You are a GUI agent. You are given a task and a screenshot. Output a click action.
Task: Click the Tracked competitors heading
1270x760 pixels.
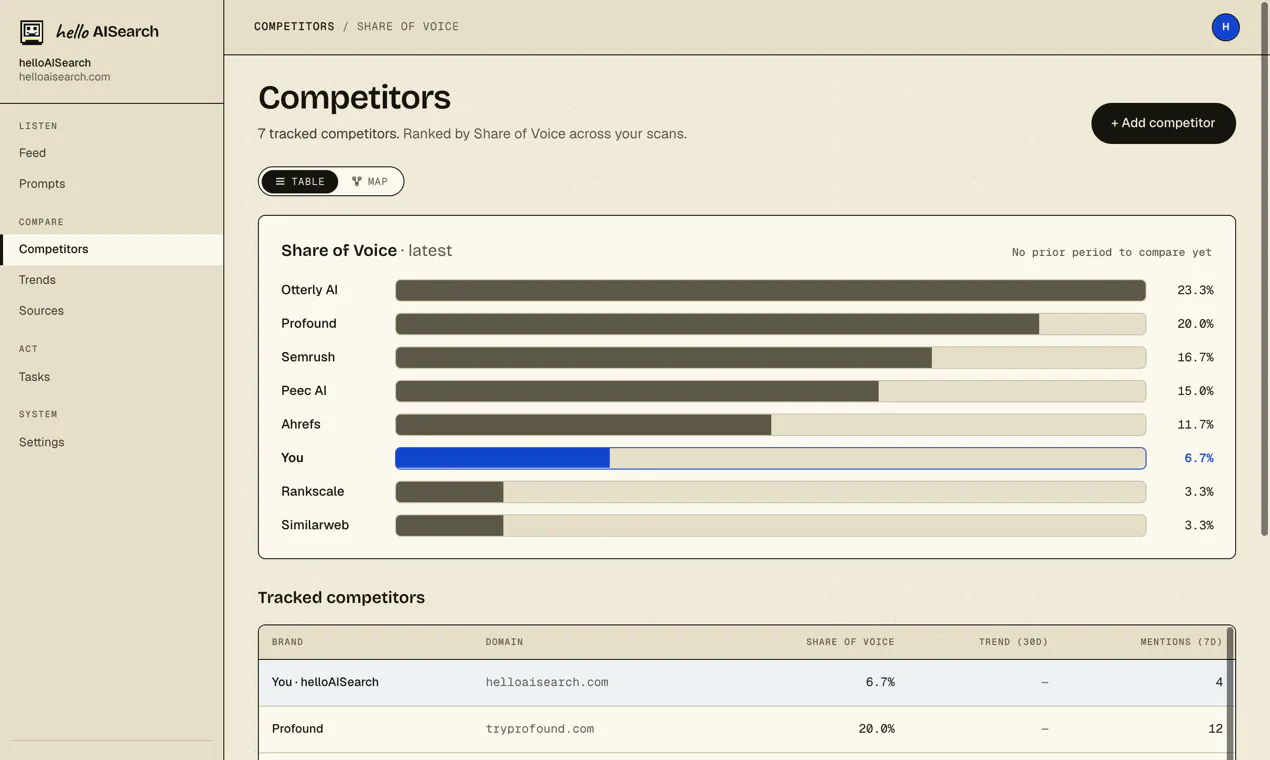point(341,597)
